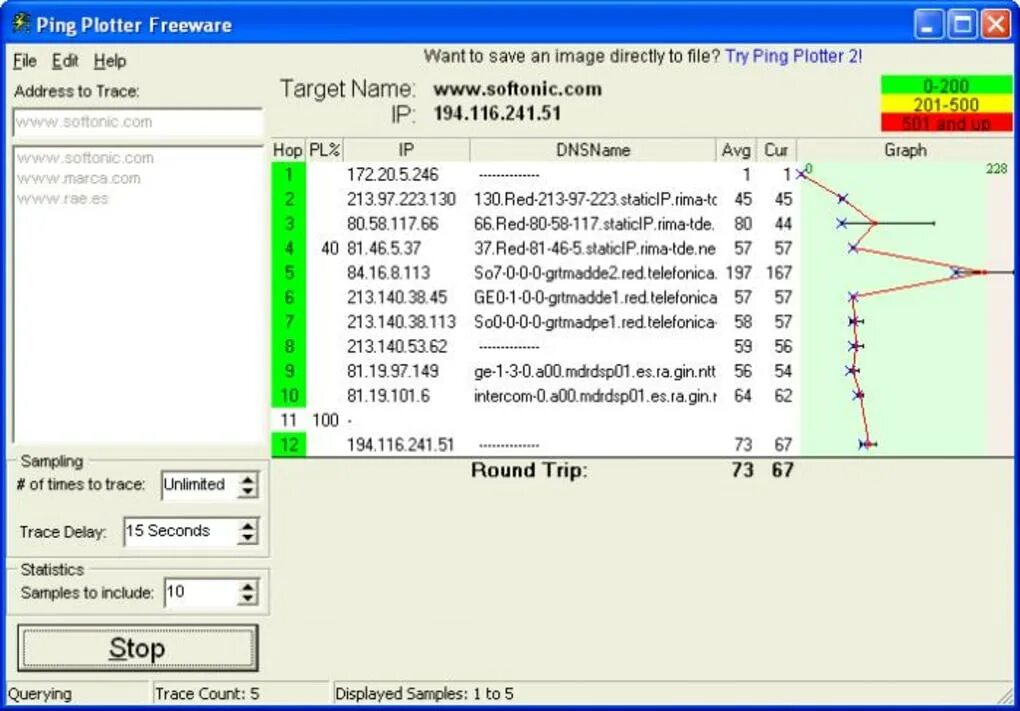Click the DNSName column header
This screenshot has height=711, width=1020.
click(x=593, y=150)
